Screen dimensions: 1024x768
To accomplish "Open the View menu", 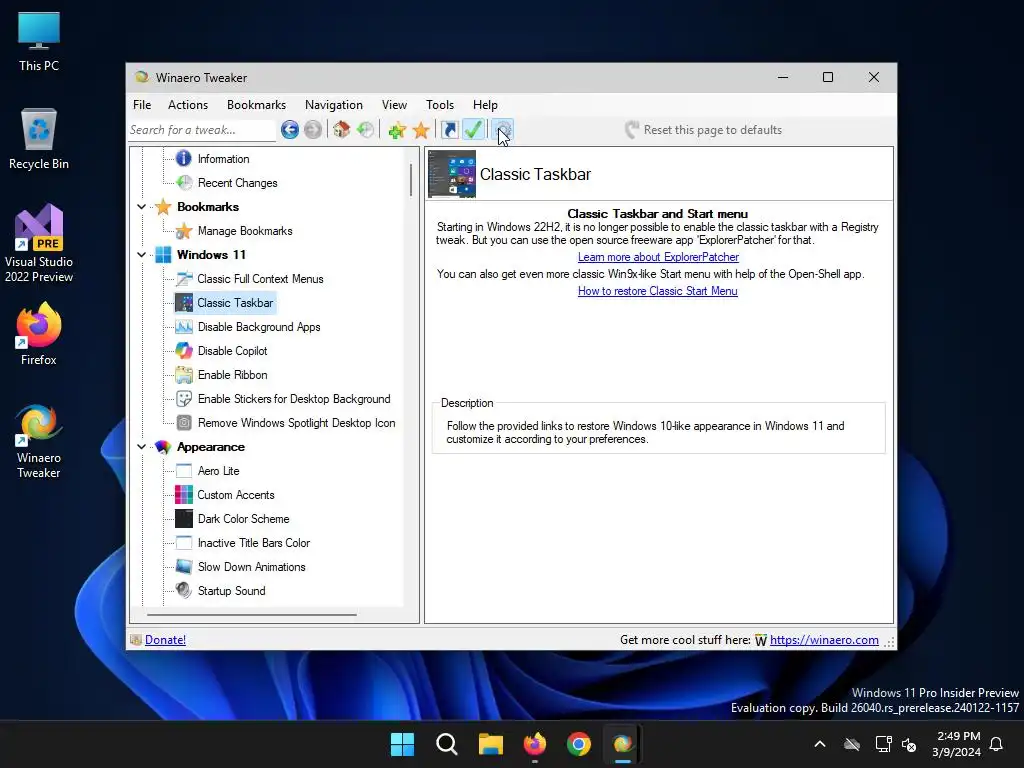I will tap(394, 104).
